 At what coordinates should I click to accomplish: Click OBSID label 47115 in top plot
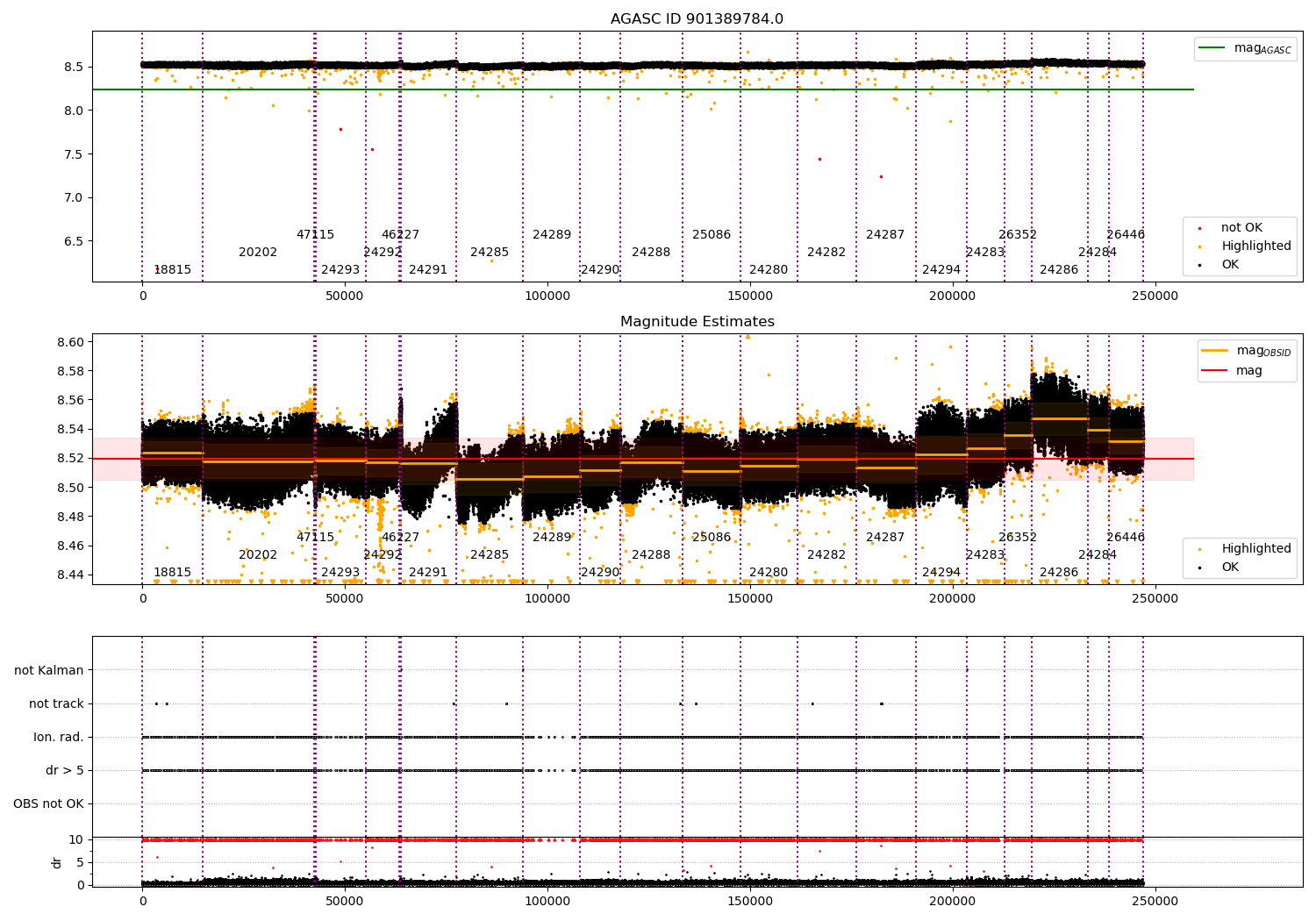[x=315, y=235]
